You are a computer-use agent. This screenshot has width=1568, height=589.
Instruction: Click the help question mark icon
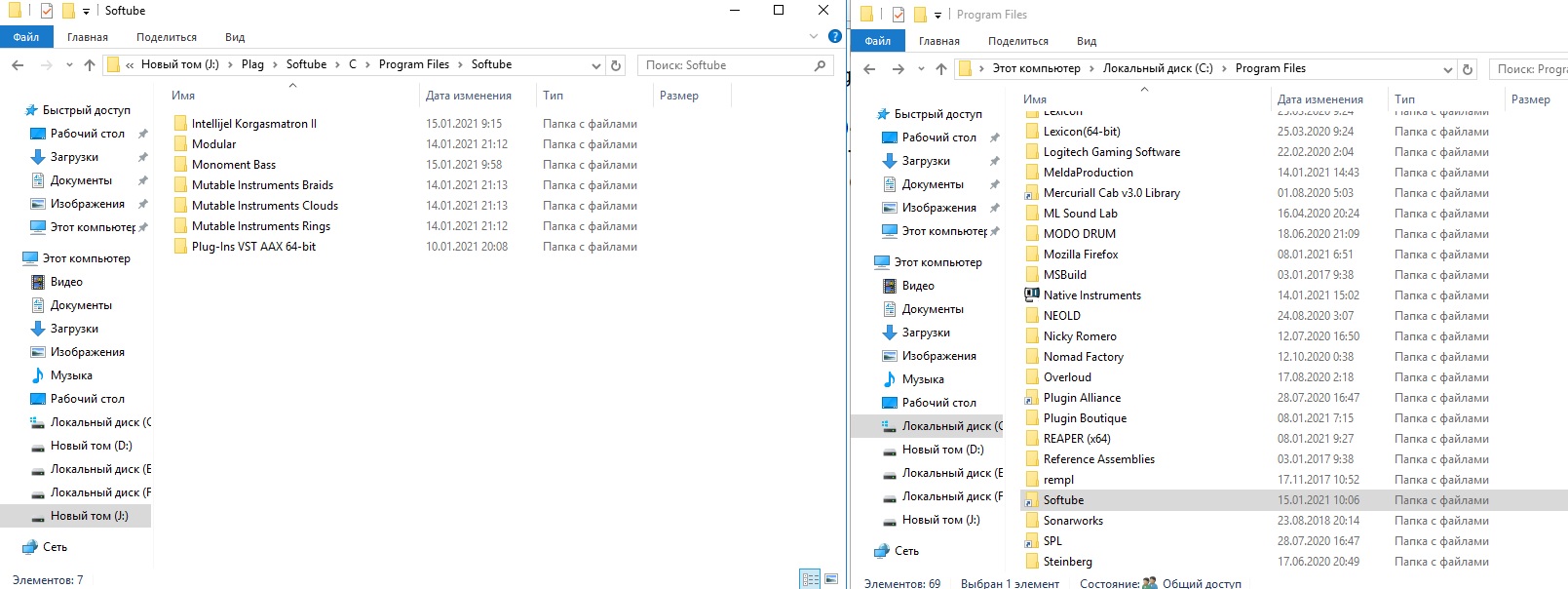click(x=834, y=37)
